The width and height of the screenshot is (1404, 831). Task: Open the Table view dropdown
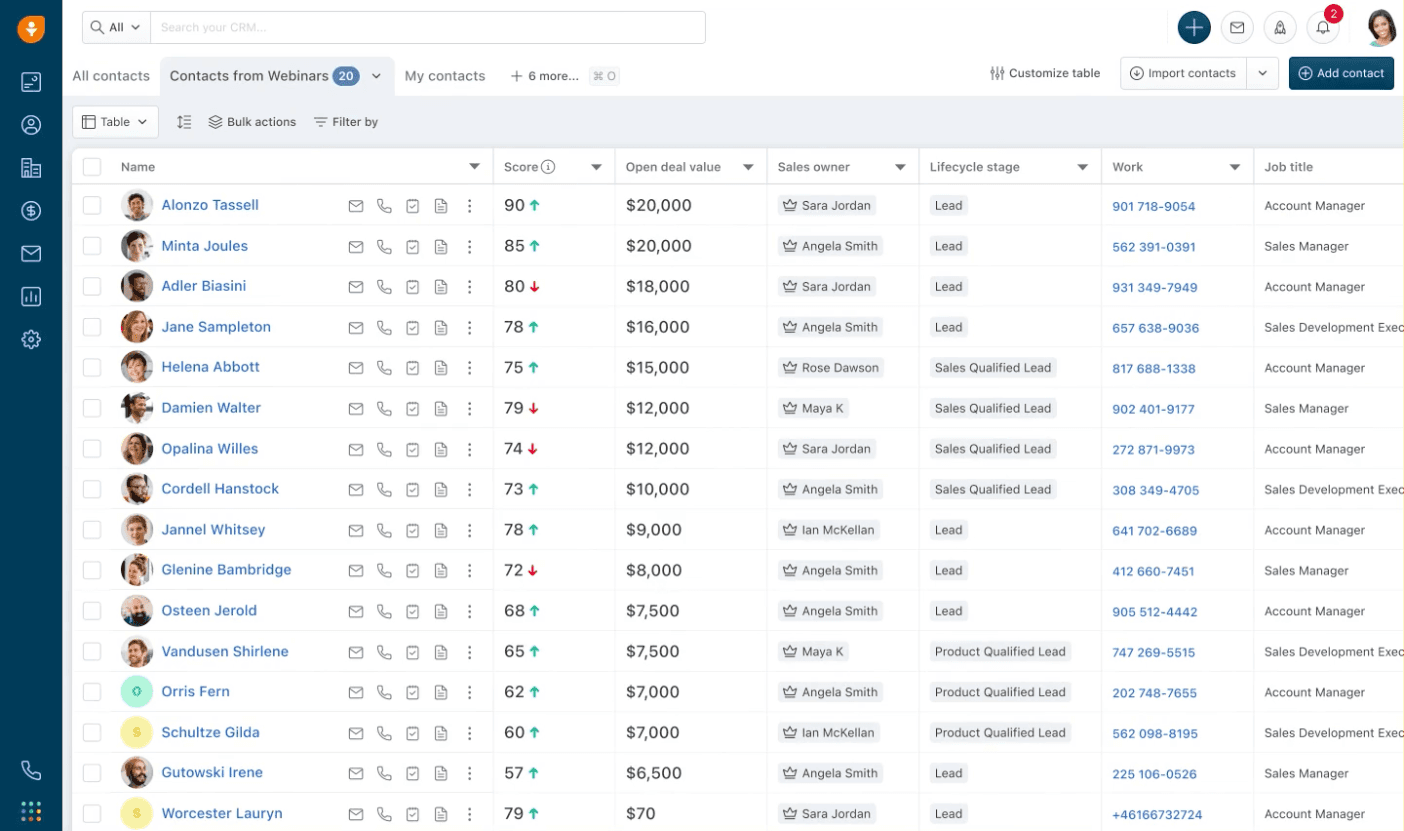point(115,122)
